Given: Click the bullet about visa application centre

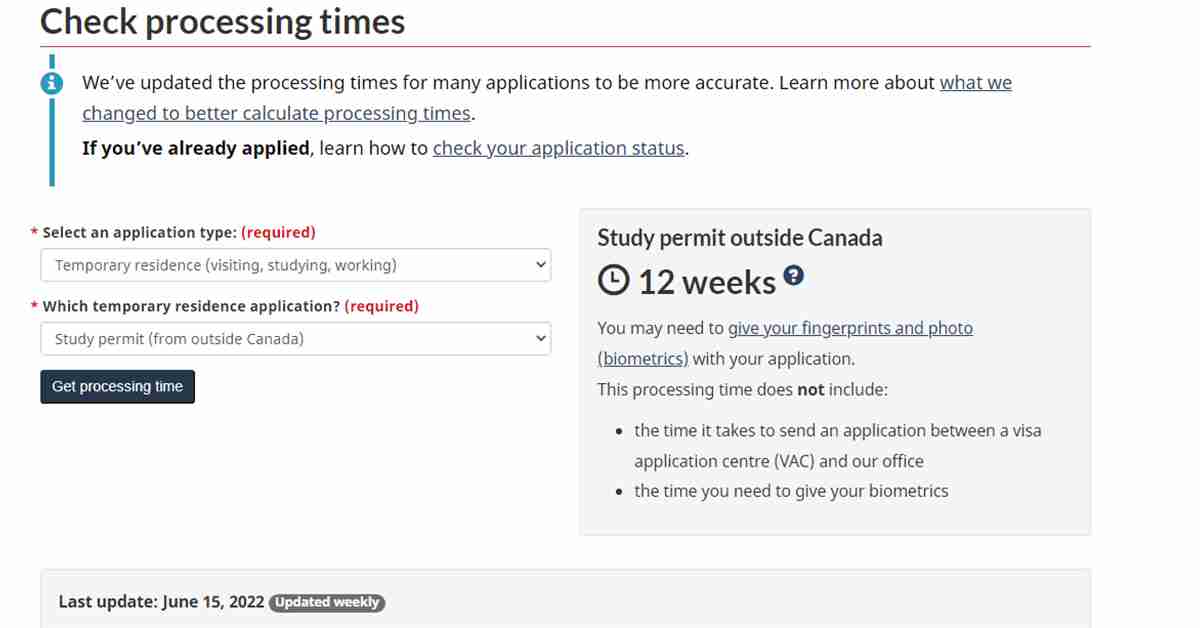Looking at the screenshot, I should pyautogui.click(x=838, y=446).
